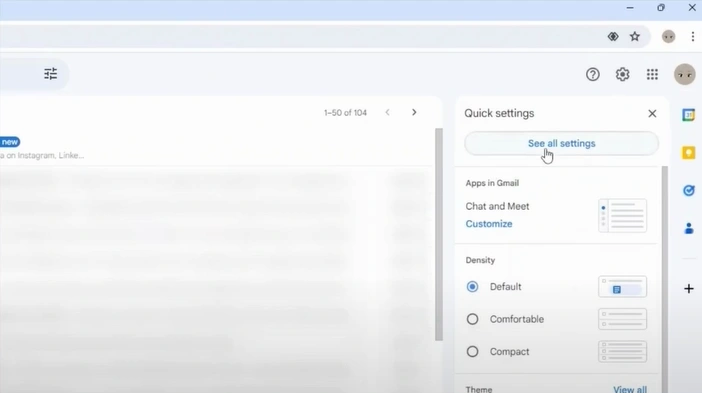Click the settings gear icon
The width and height of the screenshot is (702, 393).
click(622, 74)
